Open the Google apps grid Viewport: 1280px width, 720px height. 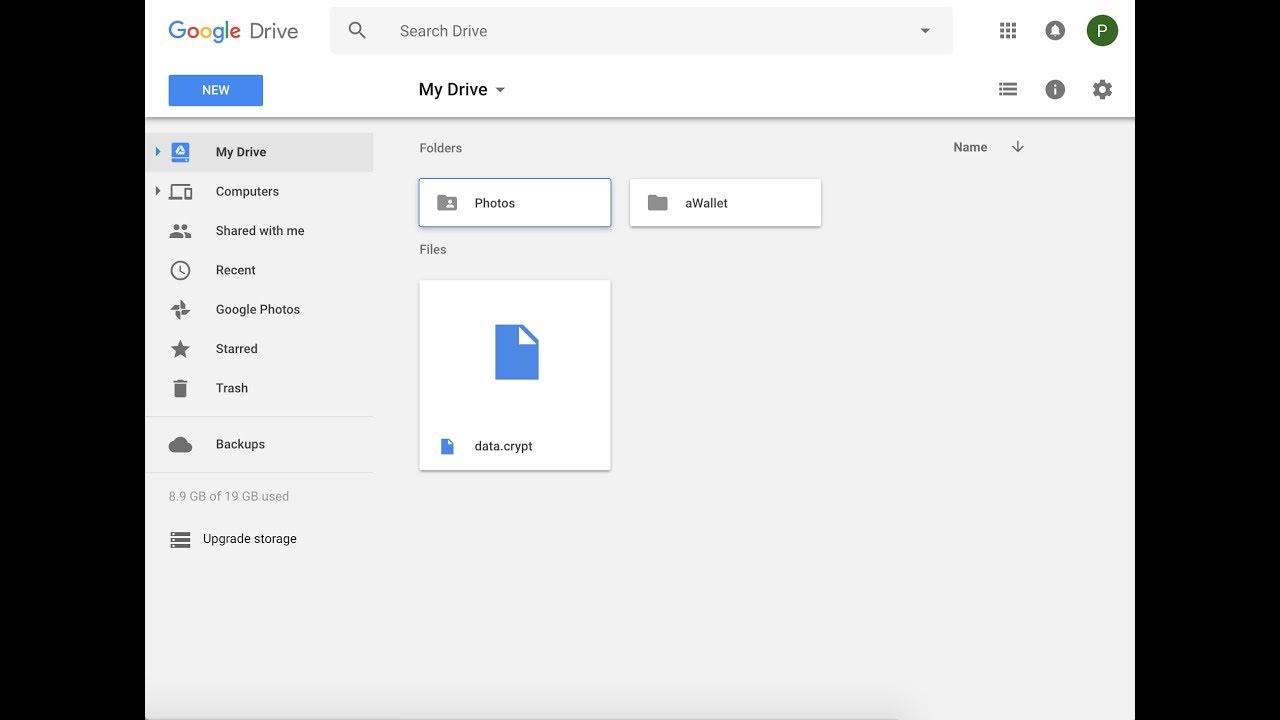pyautogui.click(x=1008, y=31)
